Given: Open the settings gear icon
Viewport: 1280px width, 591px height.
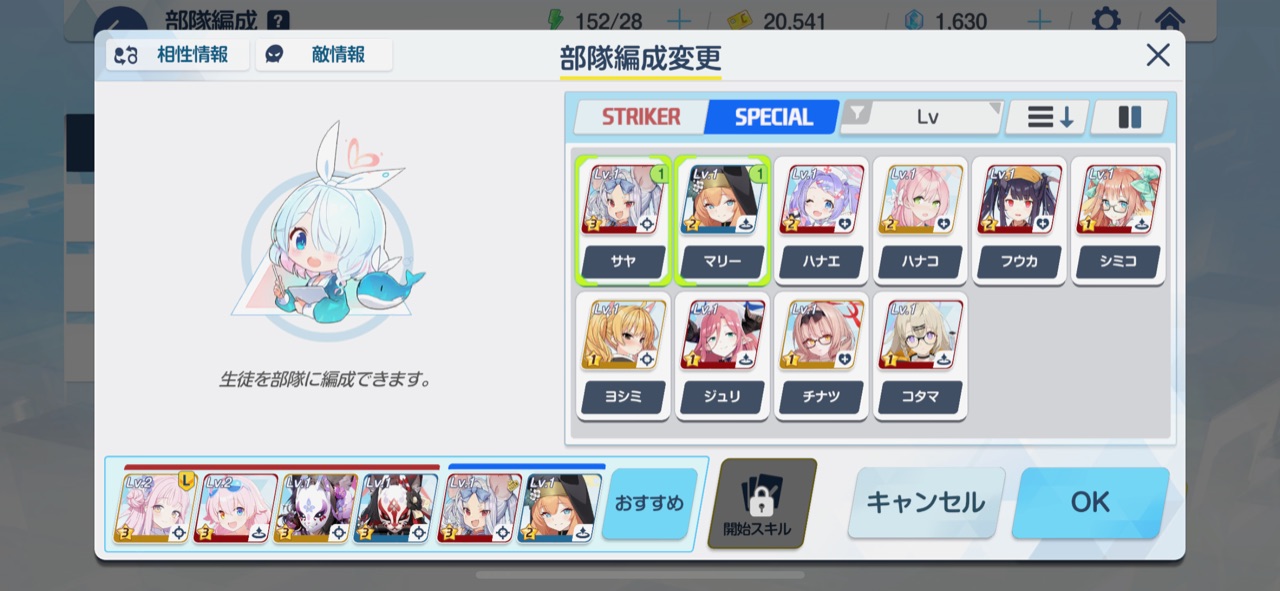Looking at the screenshot, I should click(x=1105, y=20).
